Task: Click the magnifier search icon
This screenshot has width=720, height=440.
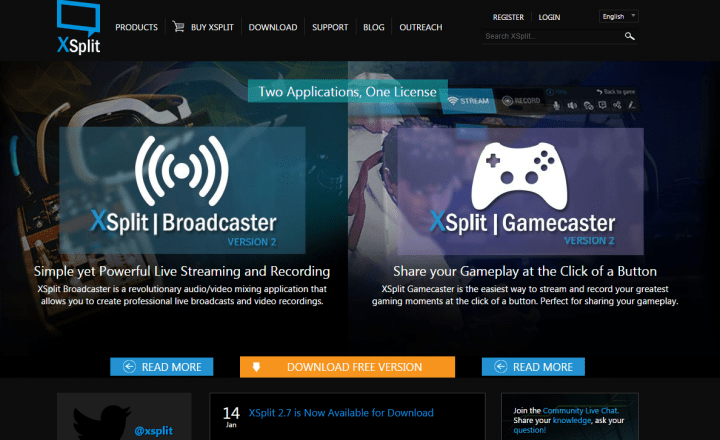Action: click(630, 36)
